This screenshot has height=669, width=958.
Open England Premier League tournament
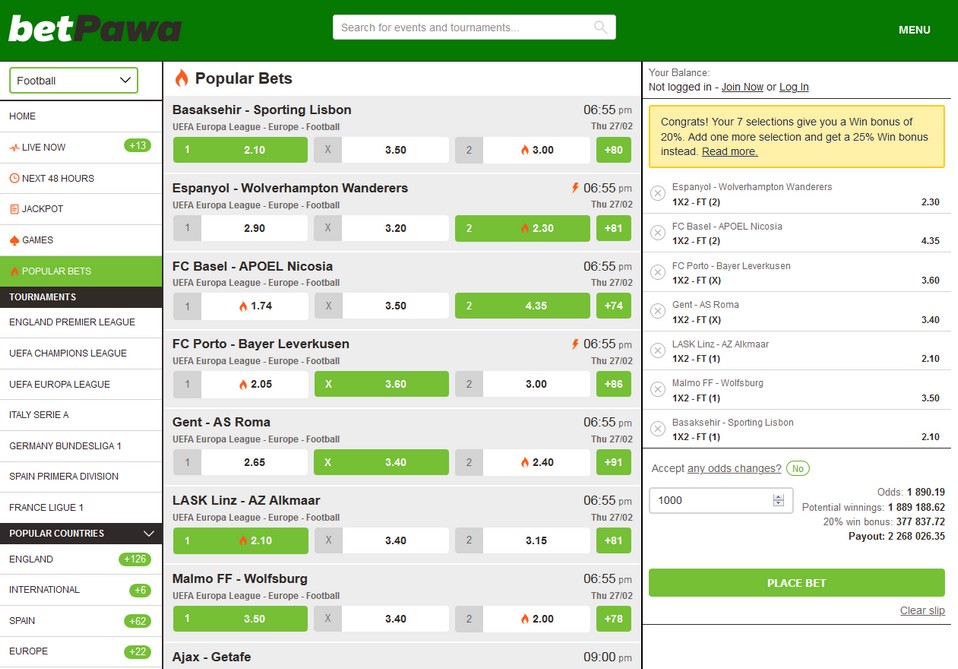81,322
